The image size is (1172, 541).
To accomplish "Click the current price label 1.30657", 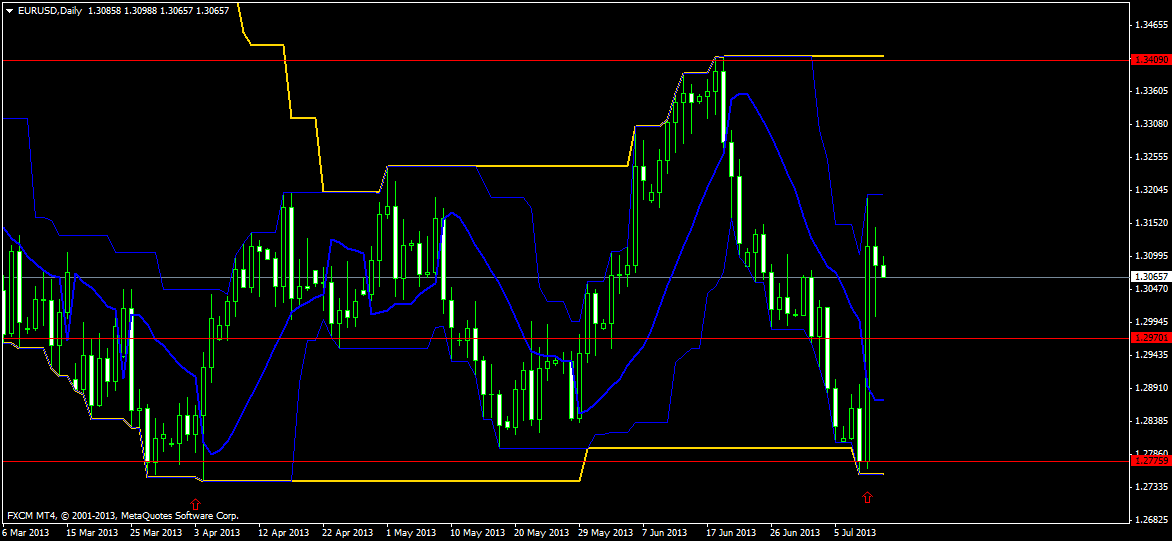I will click(x=1150, y=276).
